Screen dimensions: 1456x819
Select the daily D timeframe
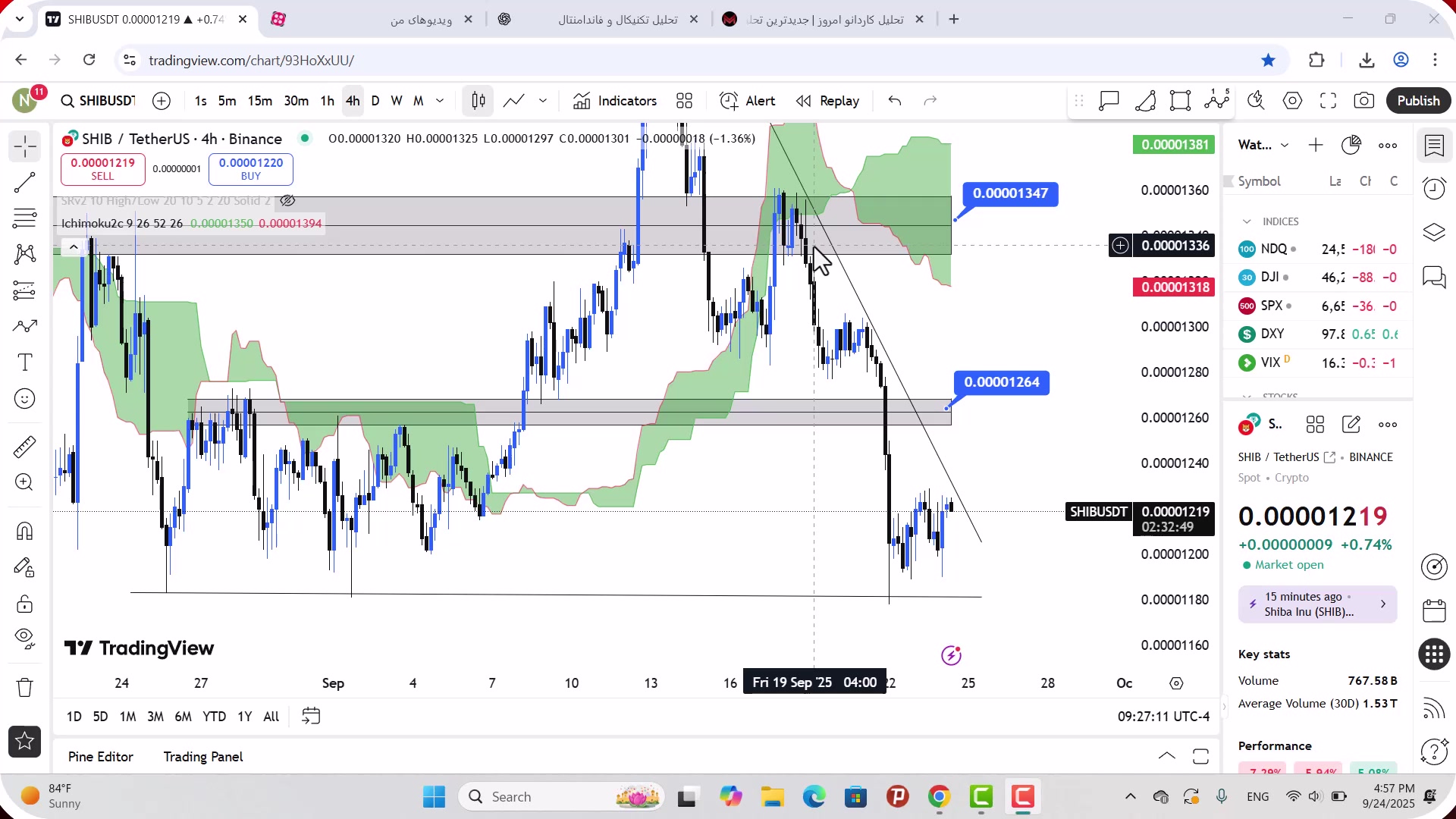click(375, 101)
